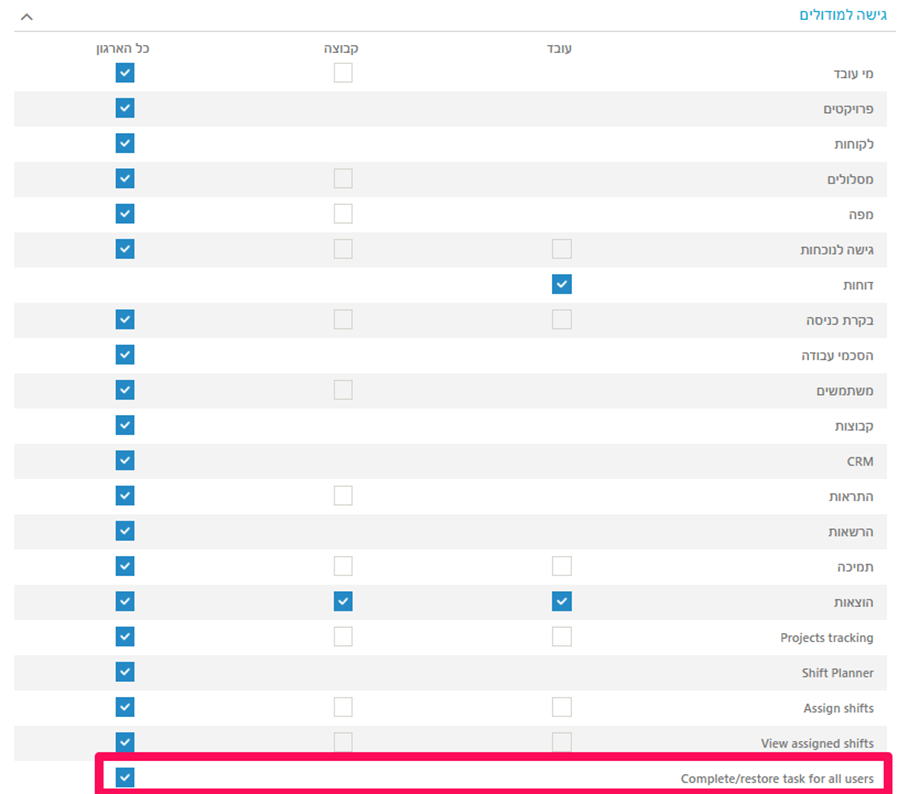898x794 pixels.
Task: Enable קבוצה checkbox for בקרת כניסה
Action: point(343,319)
